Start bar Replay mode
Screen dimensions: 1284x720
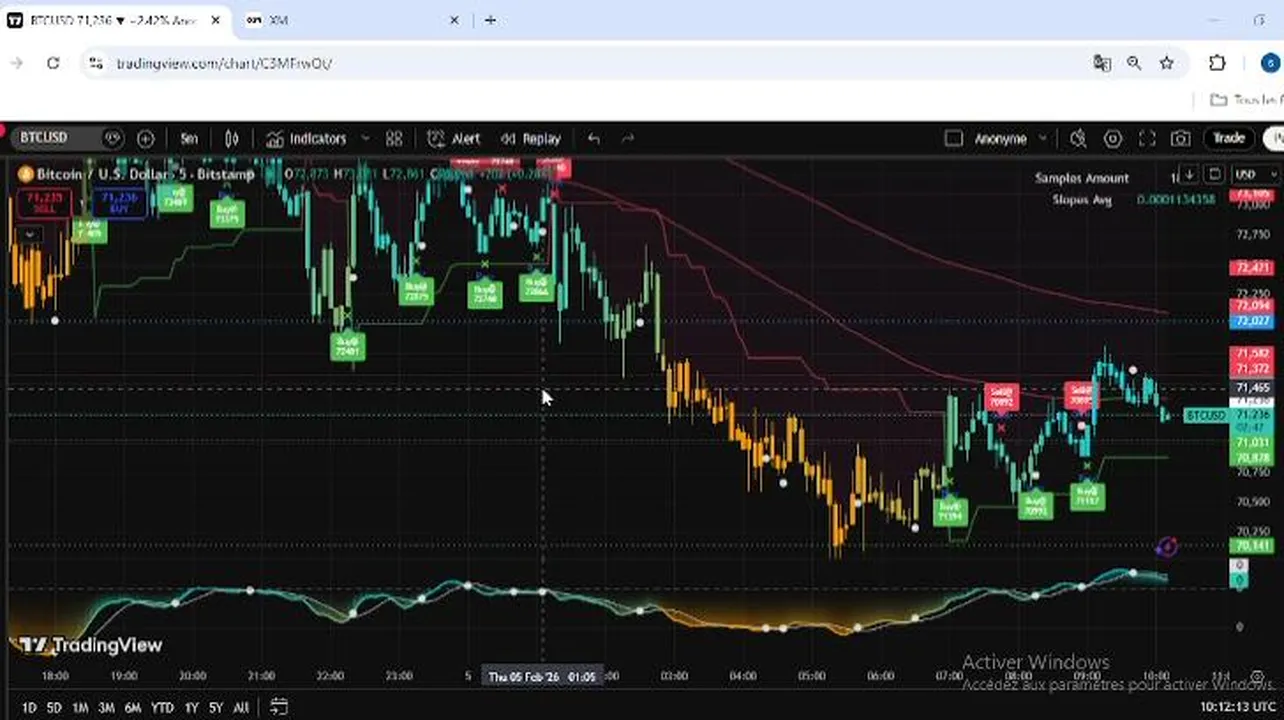pos(530,138)
